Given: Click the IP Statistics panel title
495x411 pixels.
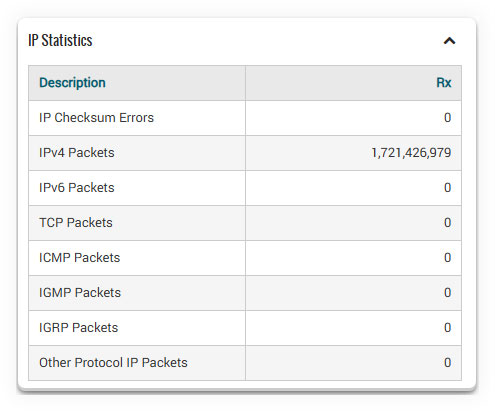Looking at the screenshot, I should pyautogui.click(x=60, y=40).
